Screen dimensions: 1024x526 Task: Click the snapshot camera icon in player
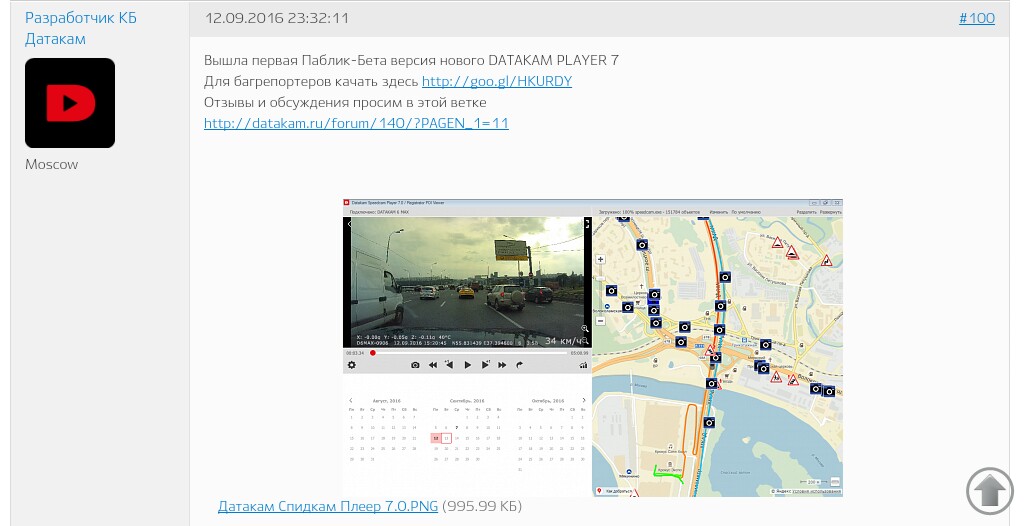416,365
